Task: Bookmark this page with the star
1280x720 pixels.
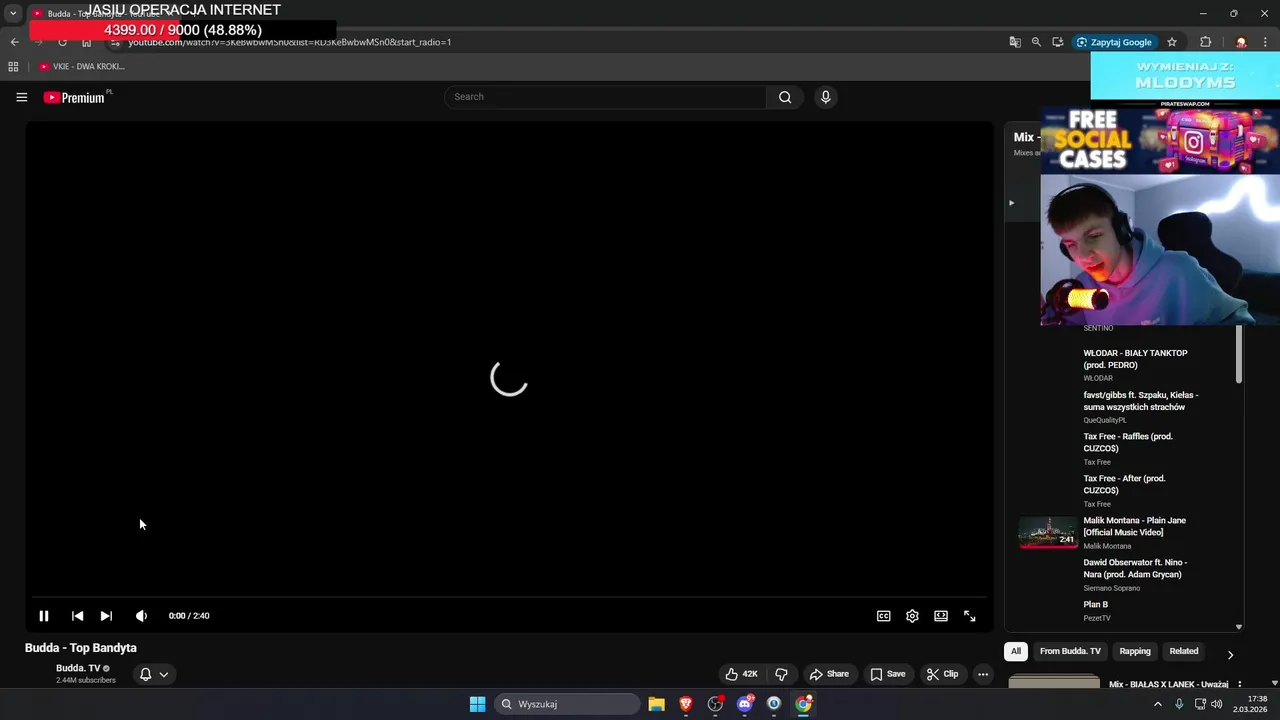Action: 1172,42
